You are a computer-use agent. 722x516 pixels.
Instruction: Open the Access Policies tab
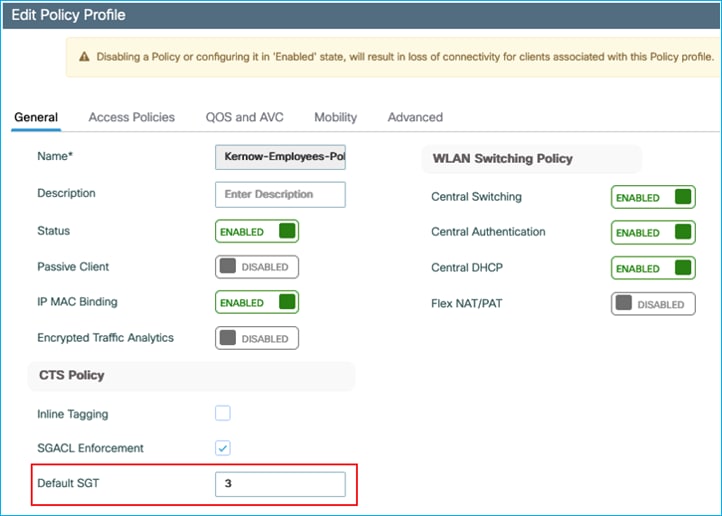coord(132,117)
